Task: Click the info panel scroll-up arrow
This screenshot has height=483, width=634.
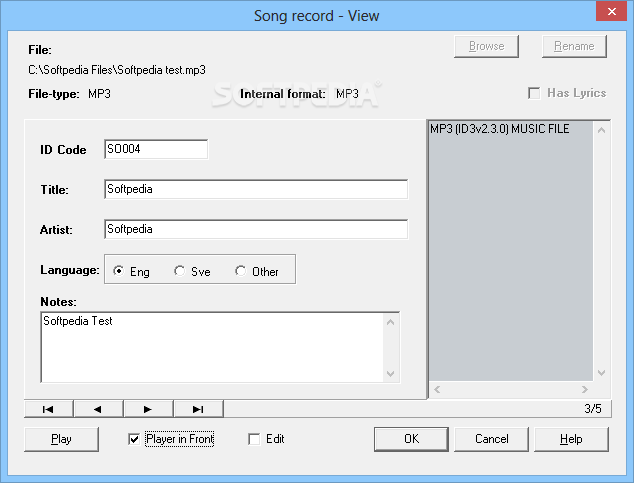Action: coord(602,130)
